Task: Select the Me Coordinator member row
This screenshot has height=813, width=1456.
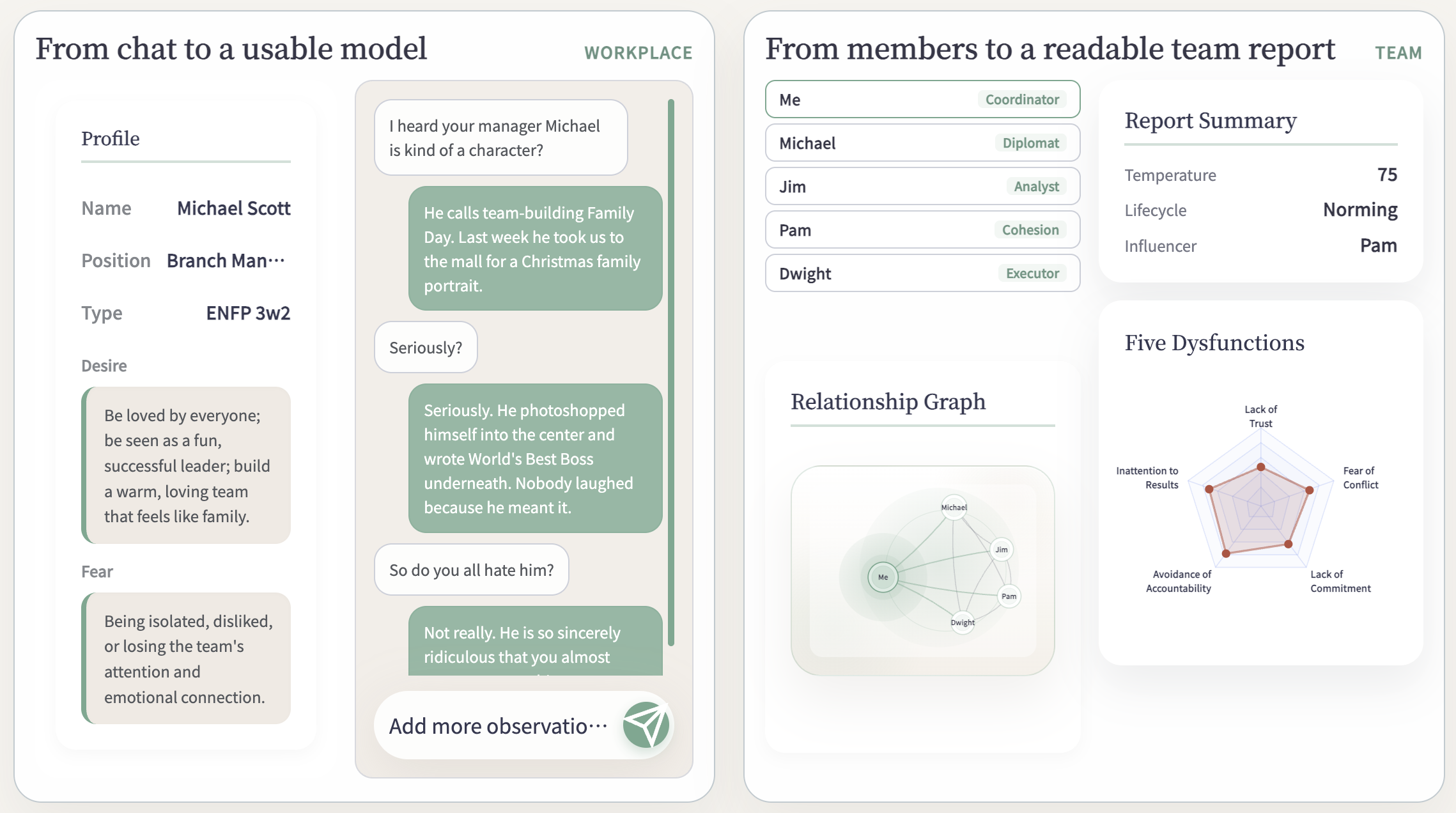Action: tap(922, 99)
